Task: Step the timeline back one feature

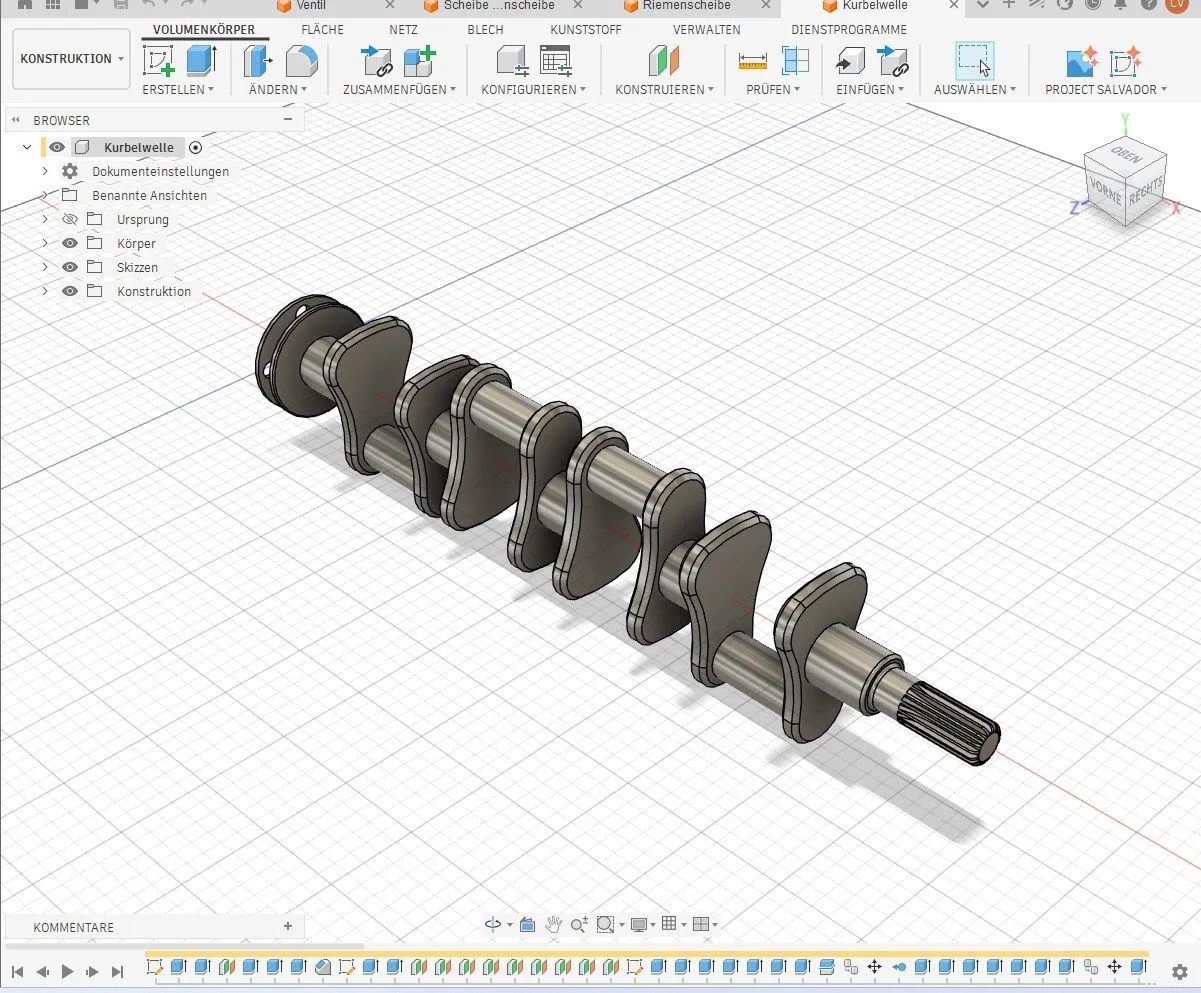Action: point(42,971)
